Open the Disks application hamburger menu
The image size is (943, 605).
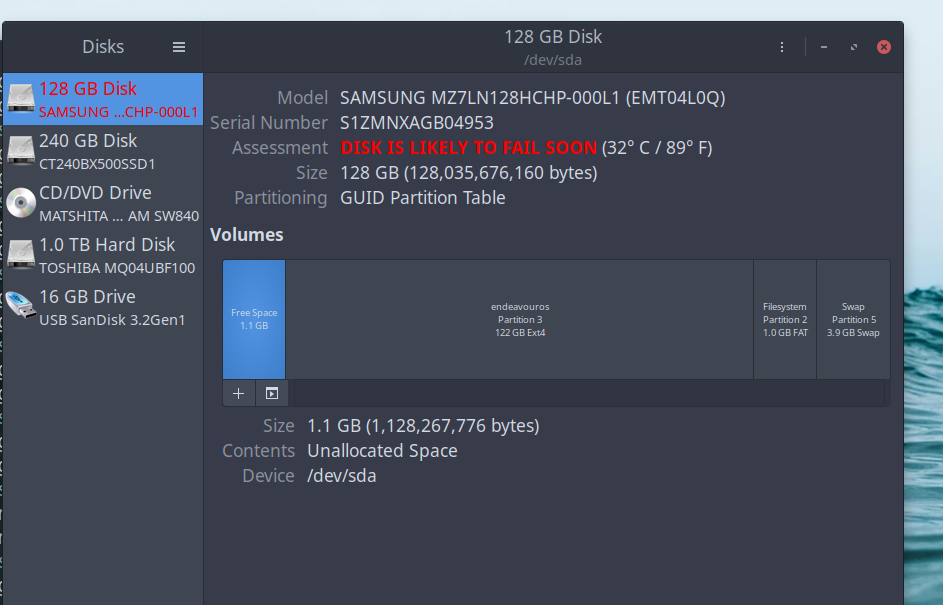pos(179,47)
